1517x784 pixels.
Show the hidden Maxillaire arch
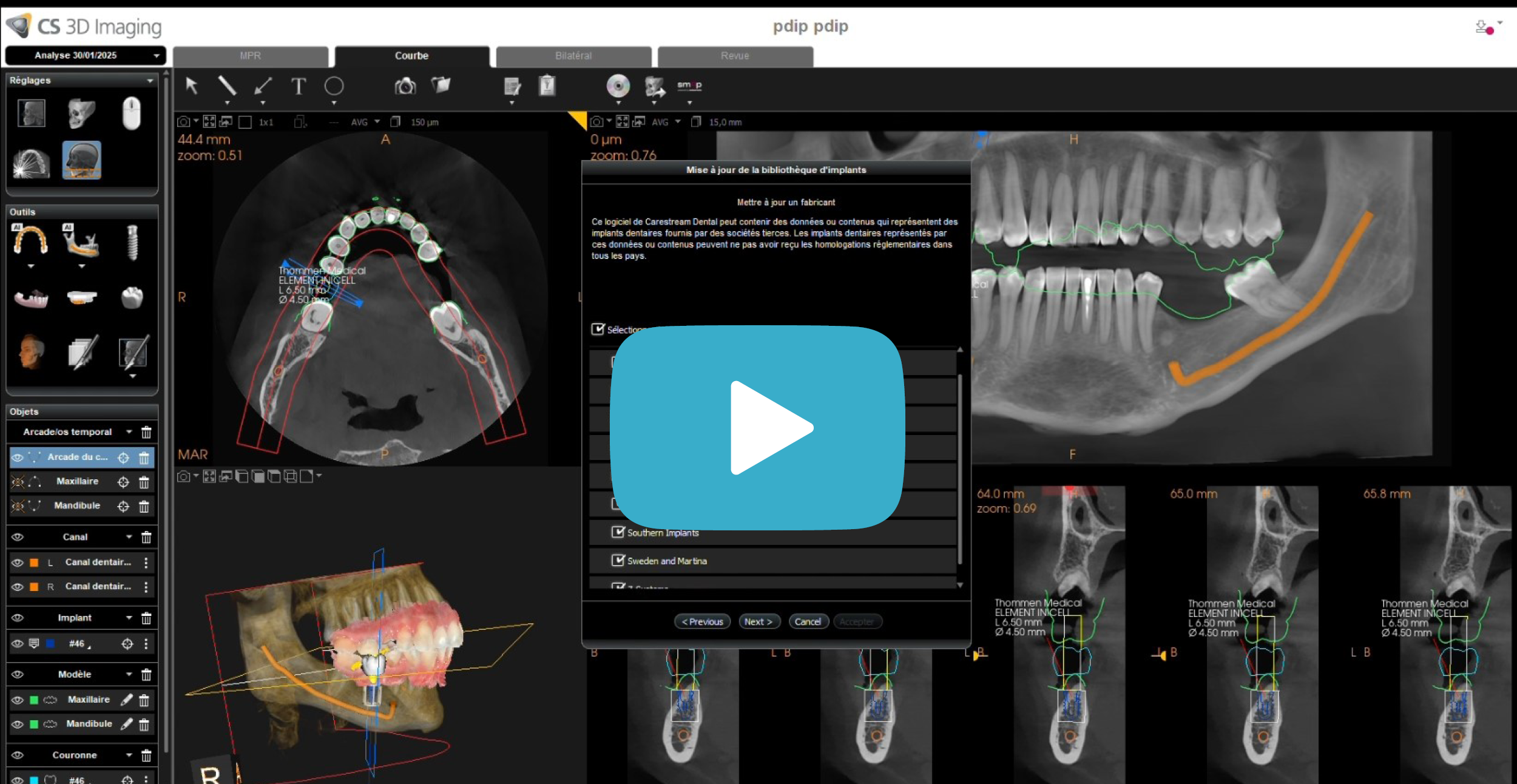(x=18, y=482)
